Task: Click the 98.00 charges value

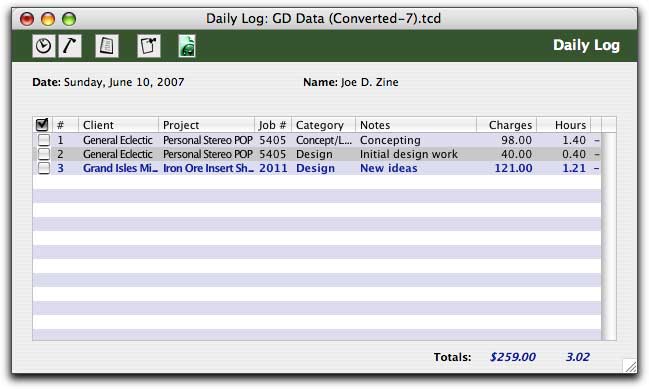Action: [x=516, y=140]
